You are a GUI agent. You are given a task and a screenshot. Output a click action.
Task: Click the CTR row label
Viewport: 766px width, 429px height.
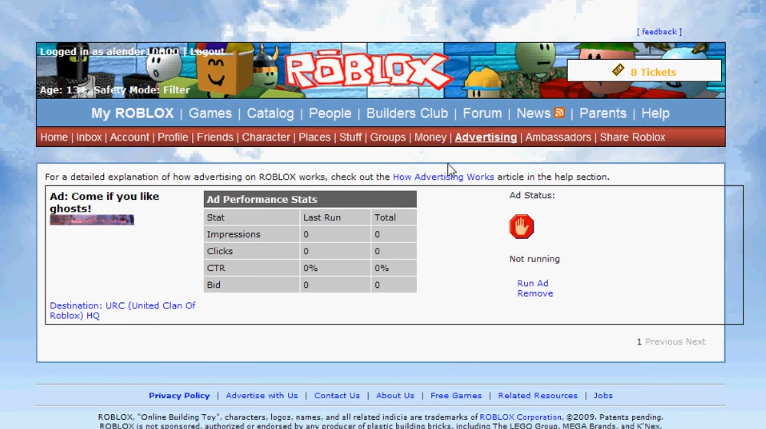(x=216, y=268)
